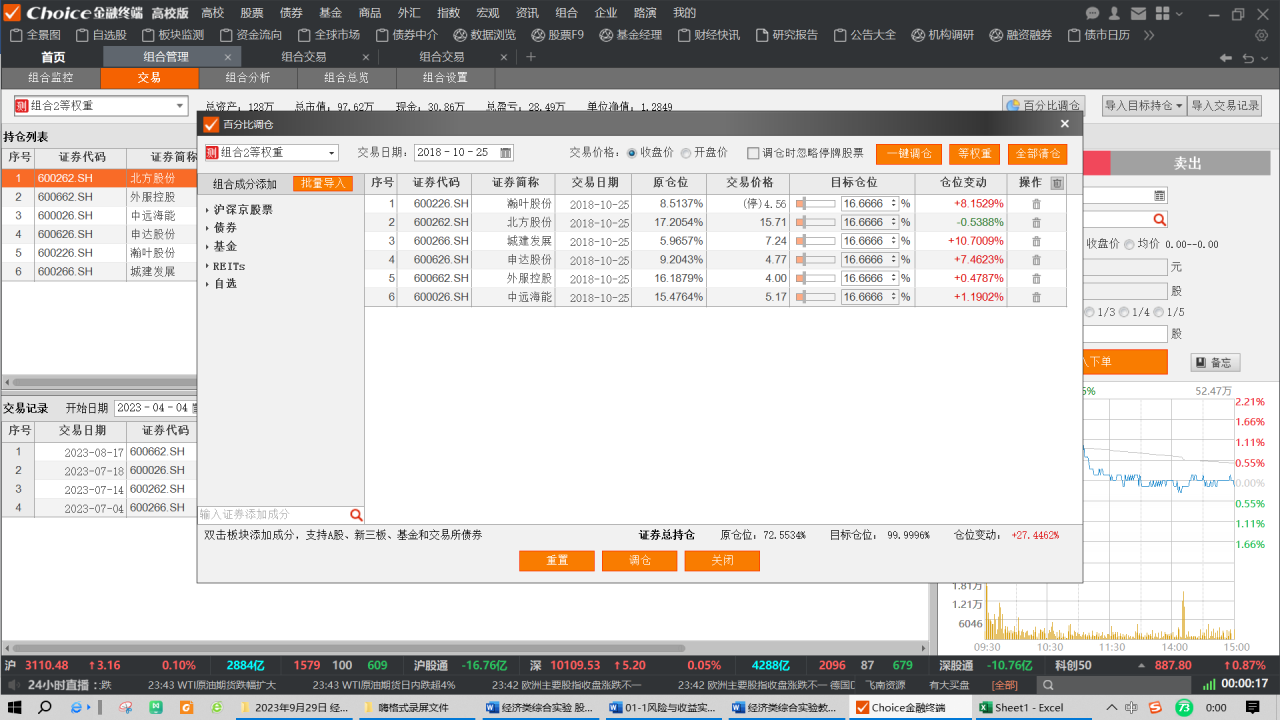Go to the 首页 tab
Screen dimensions: 1280x720
(x=53, y=57)
